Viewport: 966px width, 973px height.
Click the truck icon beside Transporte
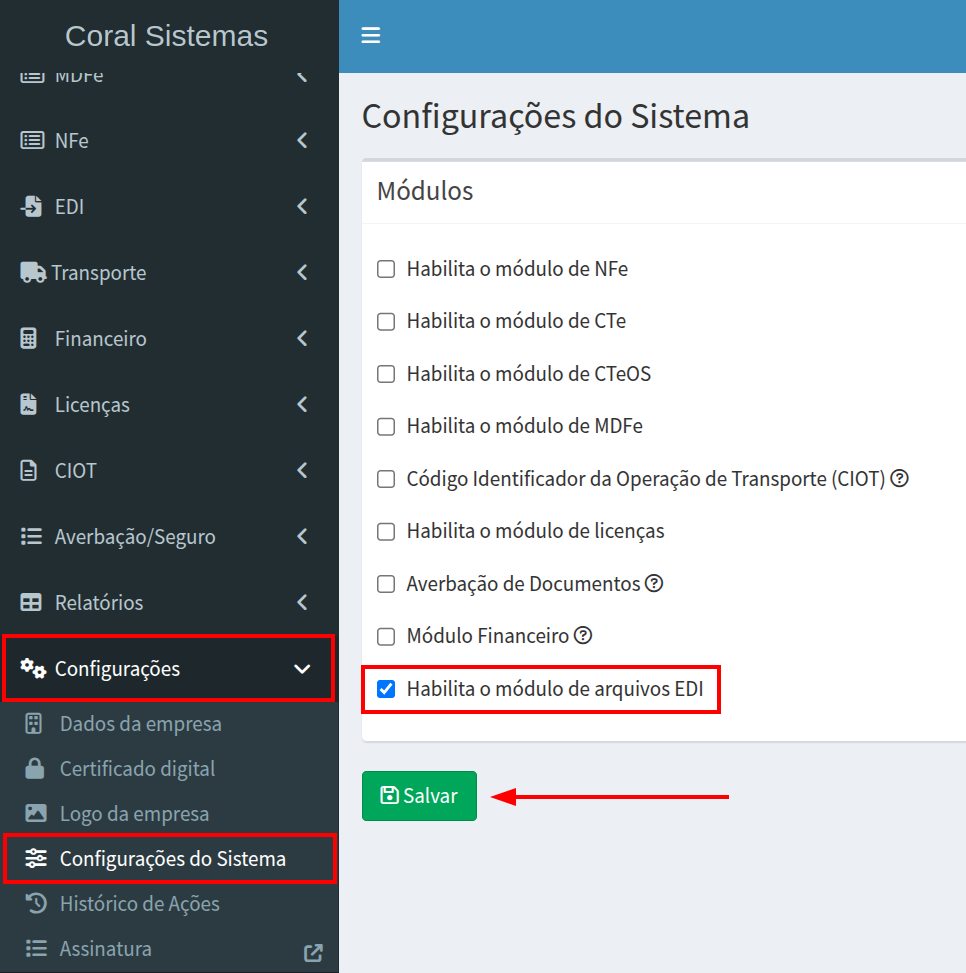point(33,273)
